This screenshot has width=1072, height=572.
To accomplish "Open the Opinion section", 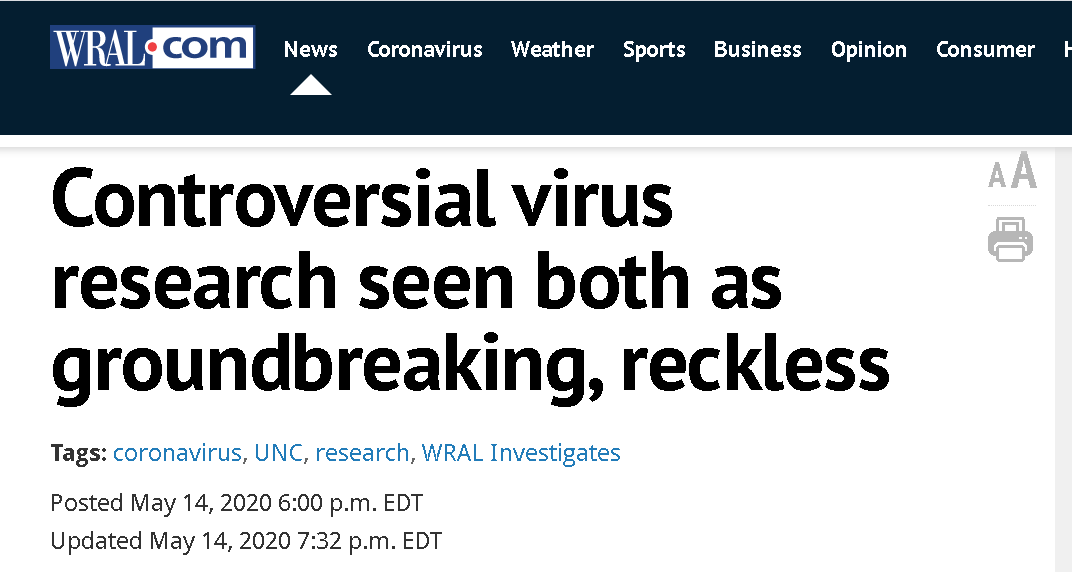I will point(869,49).
